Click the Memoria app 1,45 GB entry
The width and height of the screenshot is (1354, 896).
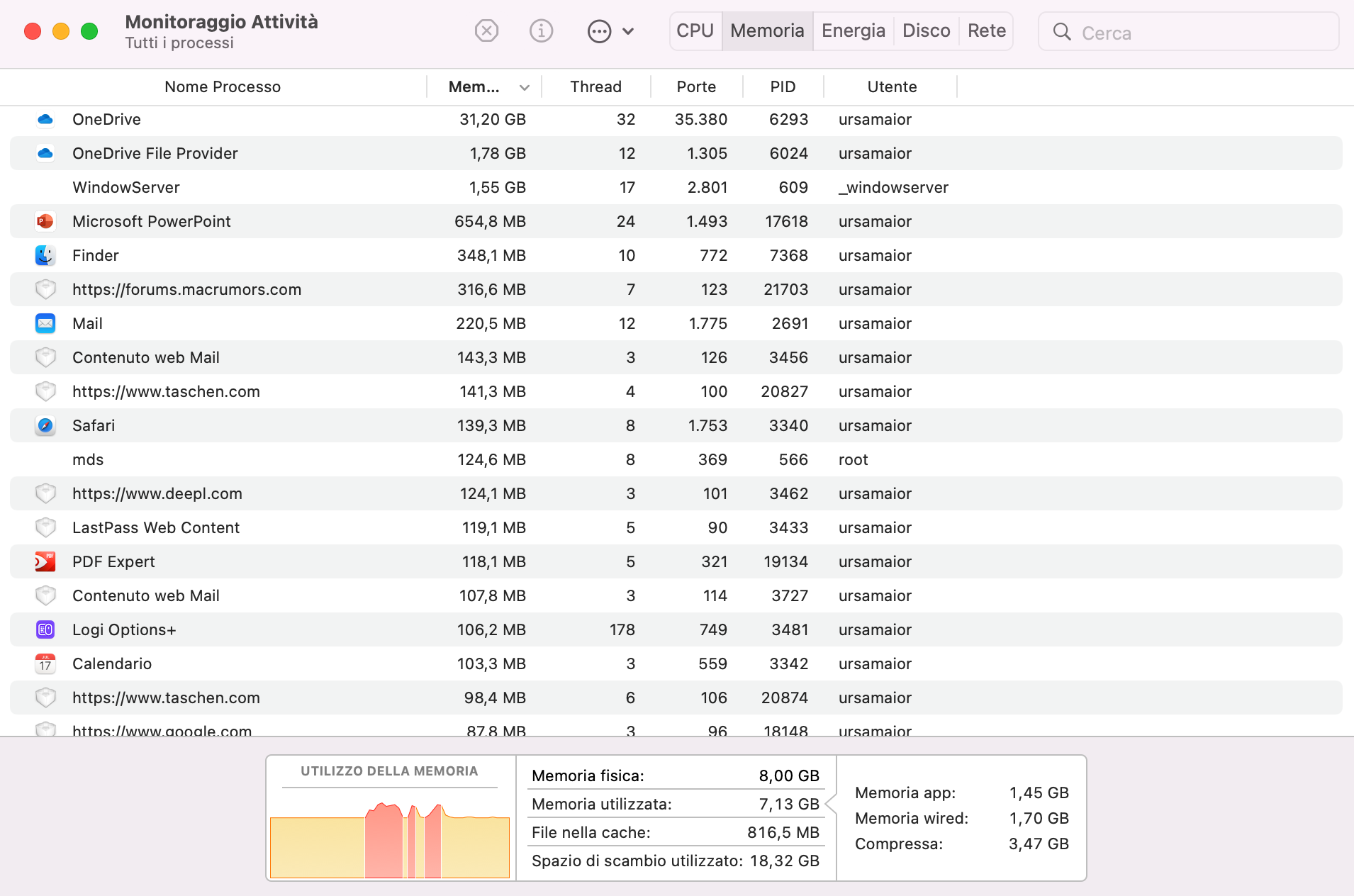coord(961,793)
